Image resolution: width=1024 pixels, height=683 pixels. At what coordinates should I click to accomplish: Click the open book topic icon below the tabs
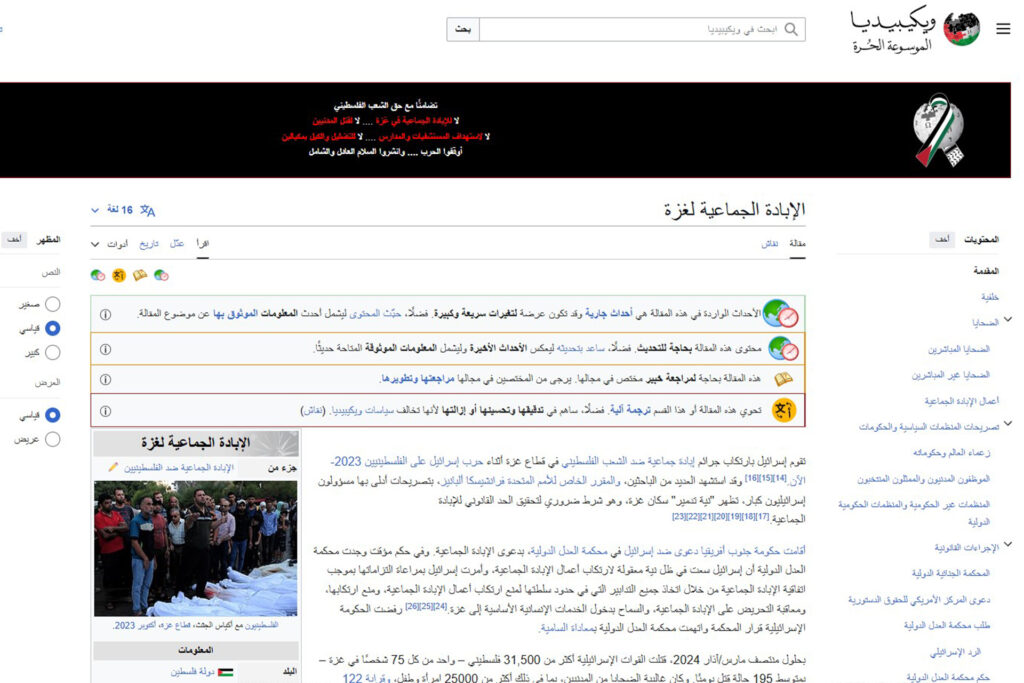tap(139, 275)
